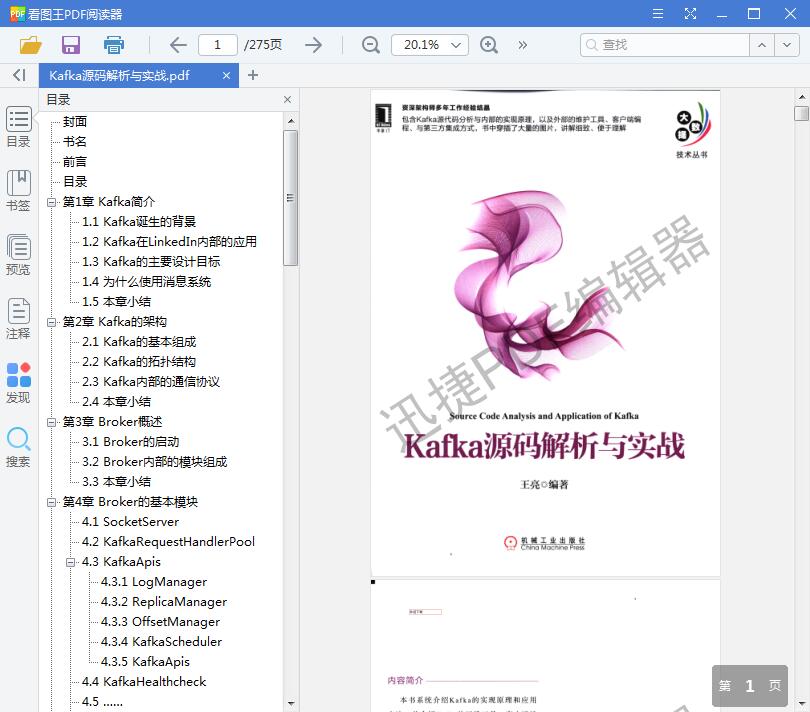Click the 查找 search input field
810x712 pixels.
[664, 45]
